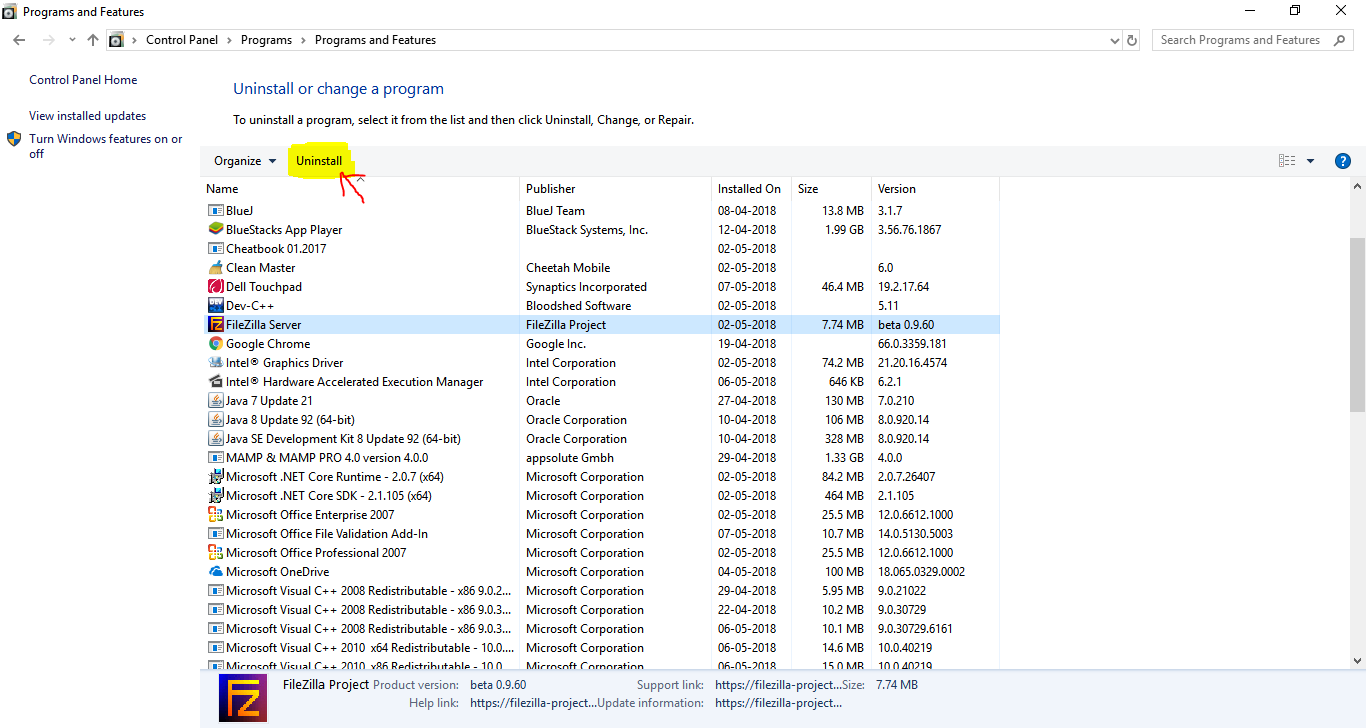Open View installed updates link
The image size is (1366, 728).
(87, 116)
